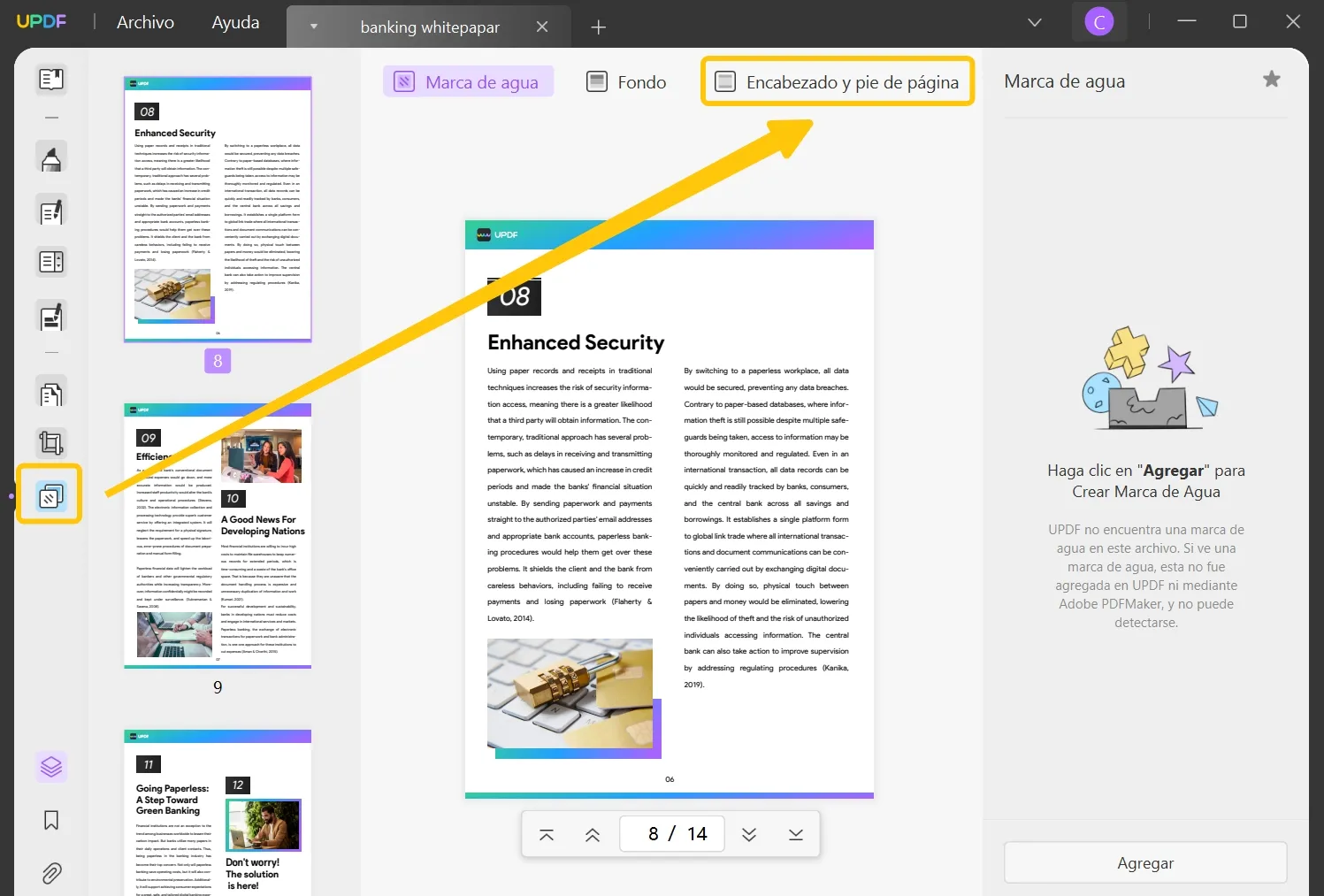The image size is (1324, 896).
Task: Click the page number label 8 under thumbnail
Action: pos(218,361)
